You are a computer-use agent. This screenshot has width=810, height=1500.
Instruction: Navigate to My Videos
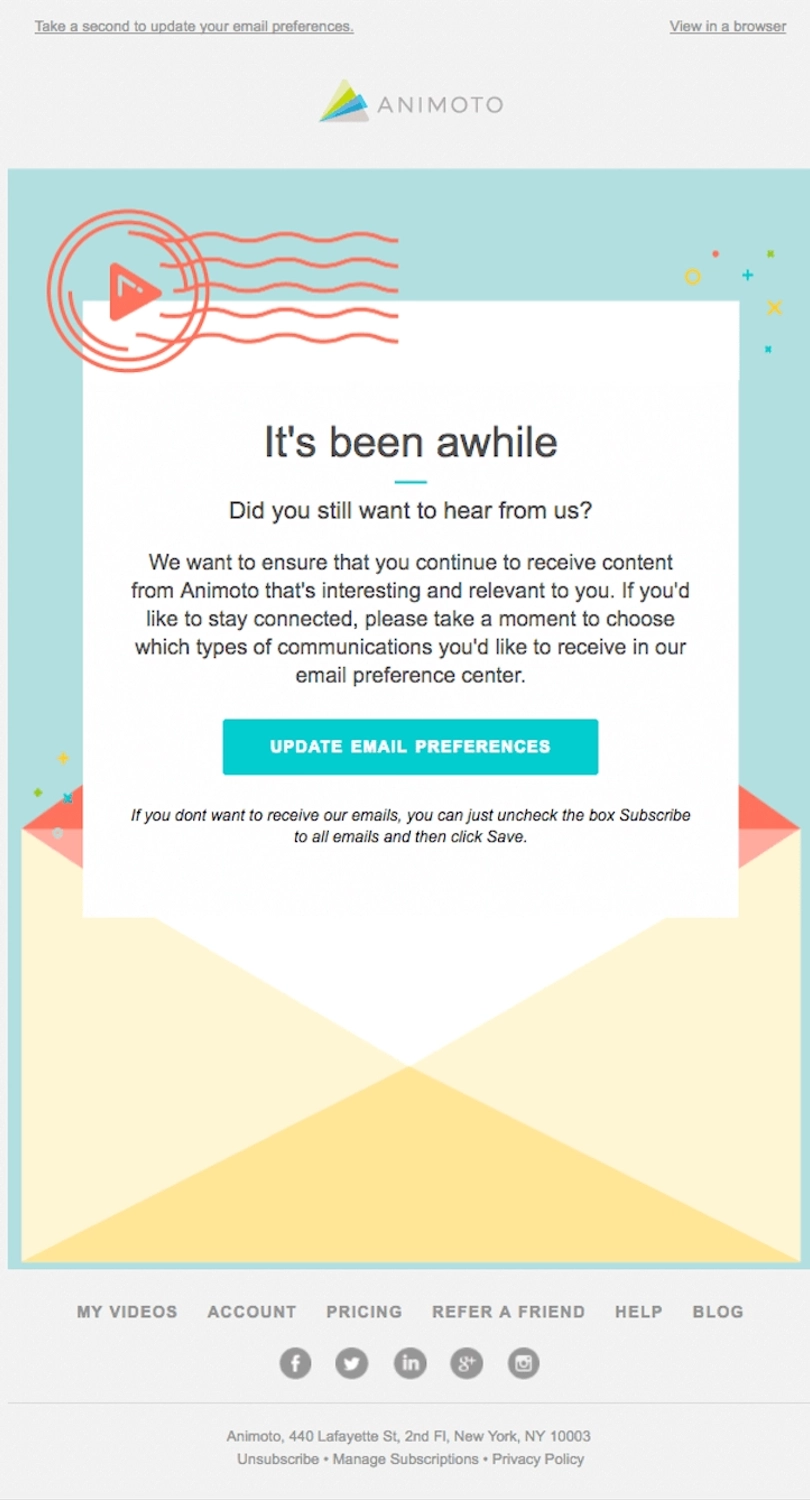click(x=126, y=1311)
